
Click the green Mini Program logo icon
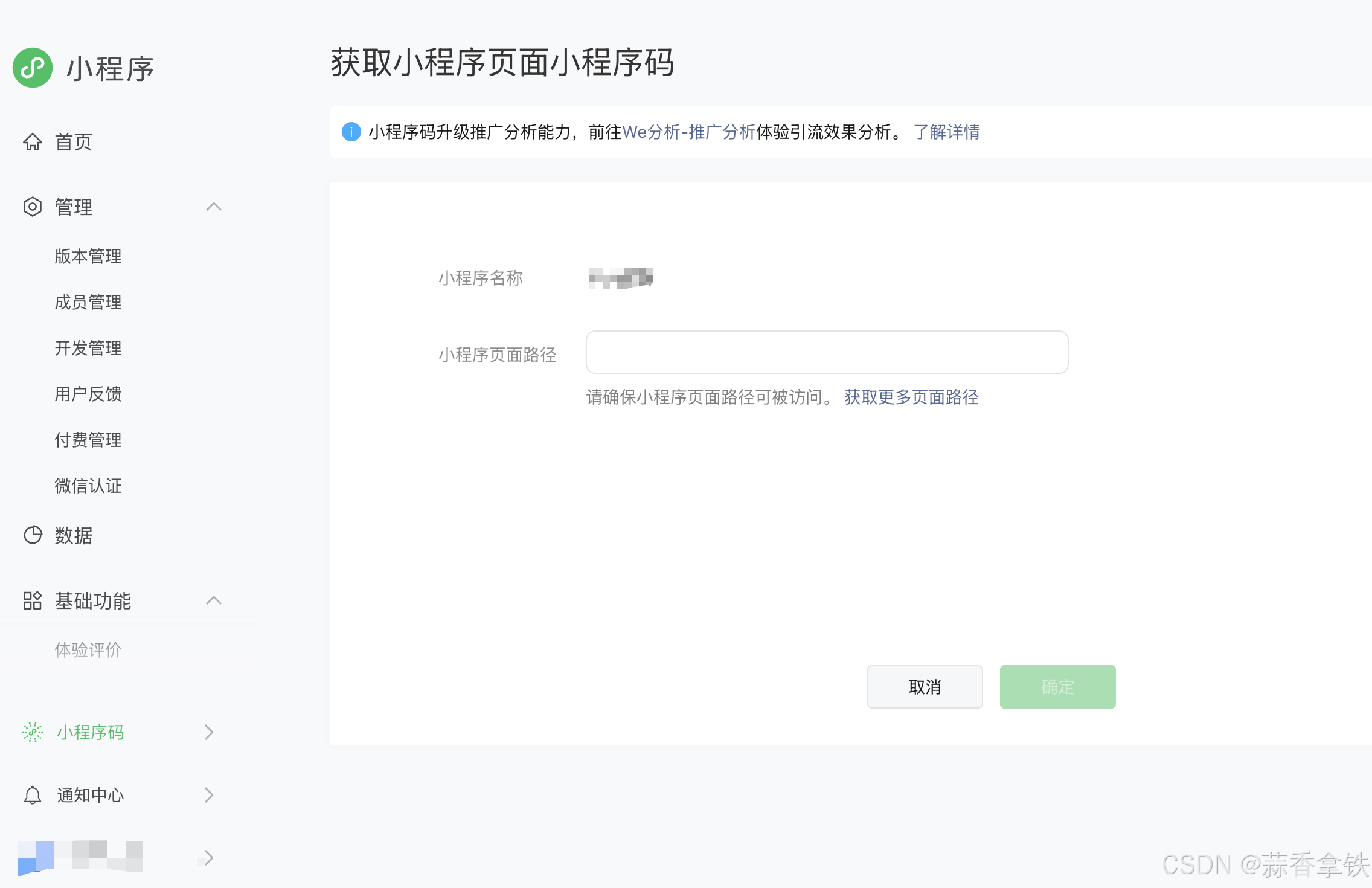coord(33,68)
